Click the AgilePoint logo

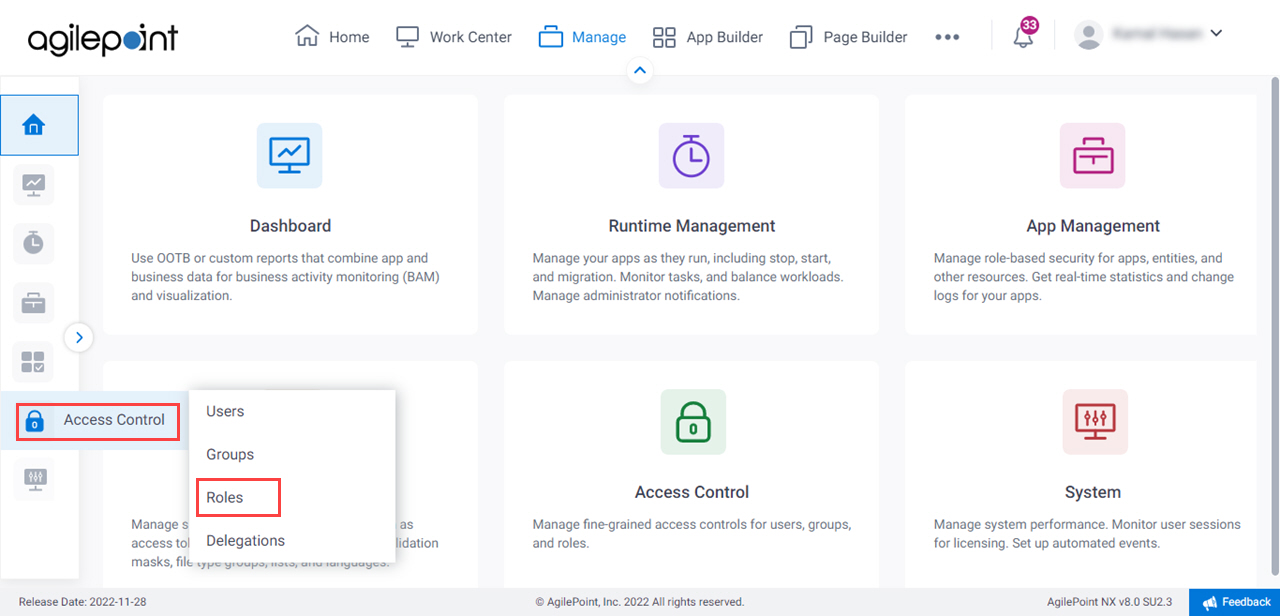pyautogui.click(x=103, y=38)
